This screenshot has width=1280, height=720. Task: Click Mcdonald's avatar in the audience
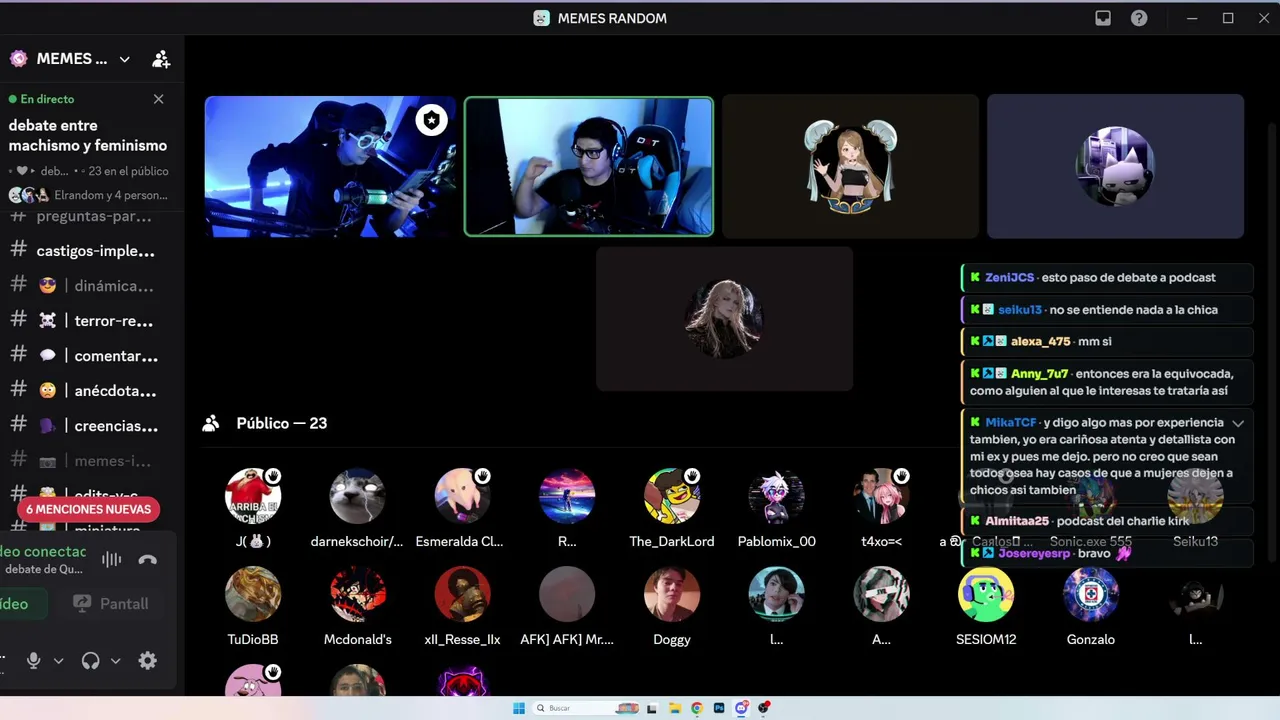pyautogui.click(x=358, y=594)
